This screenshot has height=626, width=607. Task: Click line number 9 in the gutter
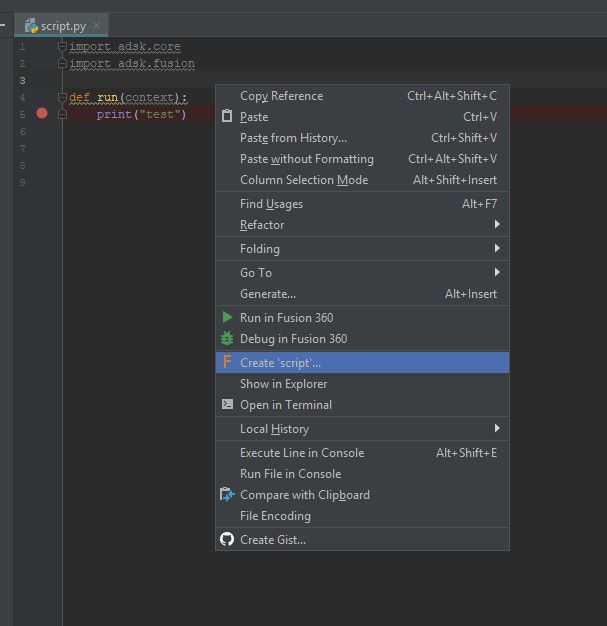tap(22, 182)
